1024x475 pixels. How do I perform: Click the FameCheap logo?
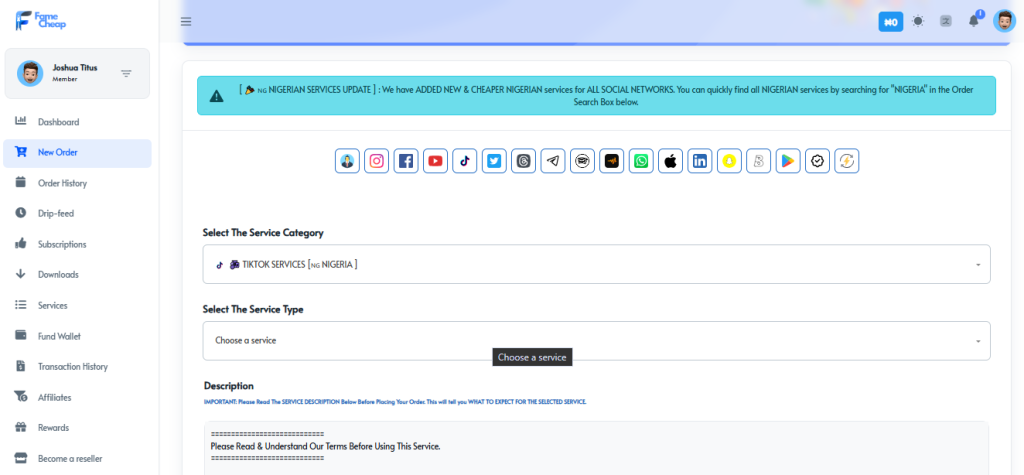pos(40,20)
